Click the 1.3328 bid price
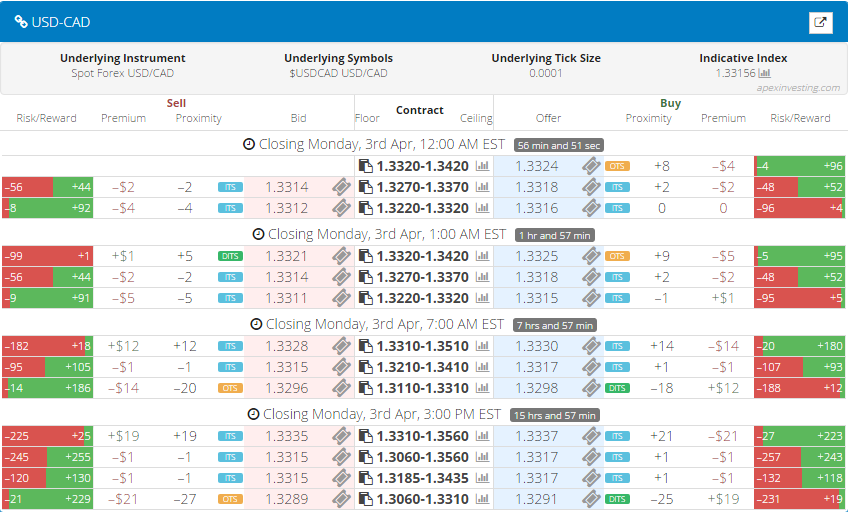848x512 pixels. (x=287, y=346)
